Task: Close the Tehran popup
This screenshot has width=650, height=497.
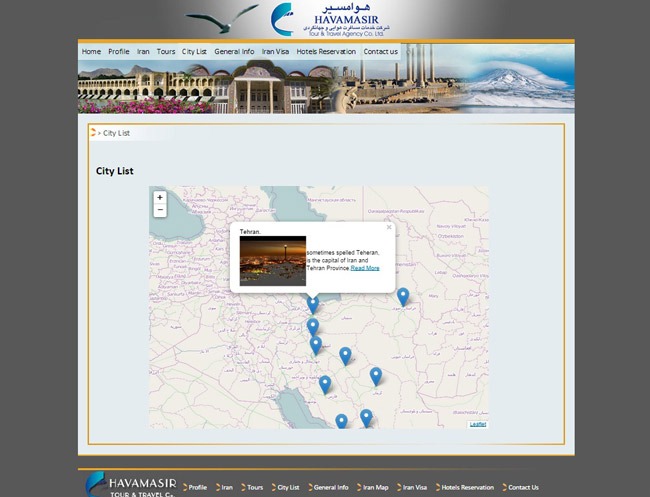Action: 389,228
